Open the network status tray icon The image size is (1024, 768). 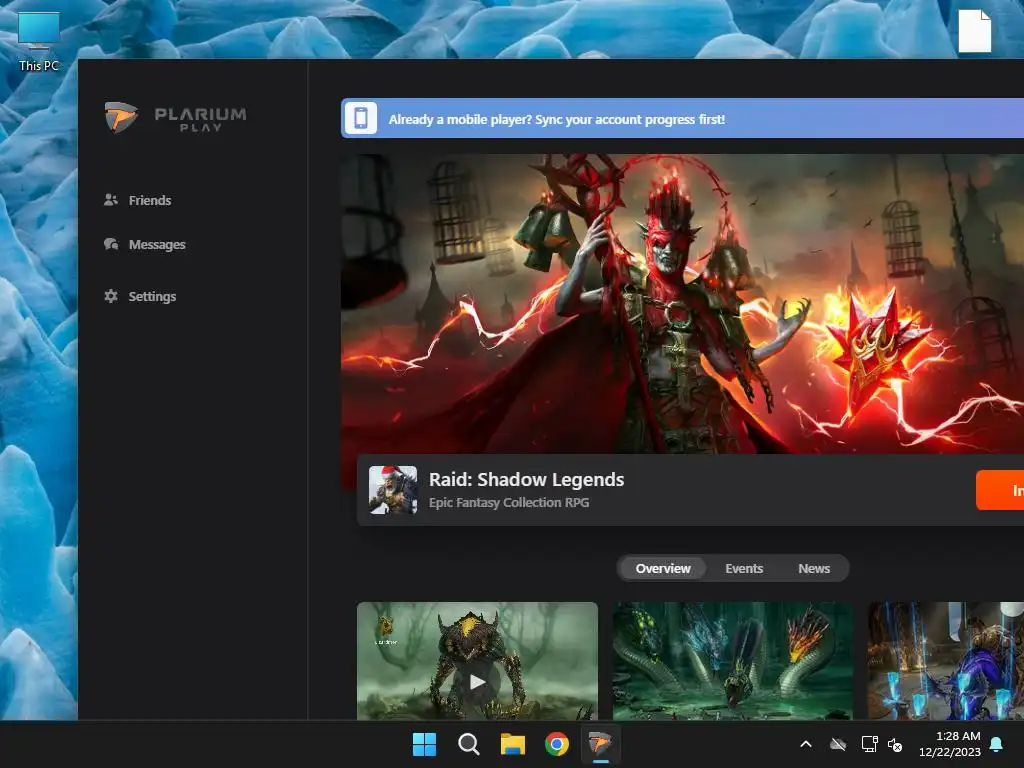pyautogui.click(x=869, y=744)
